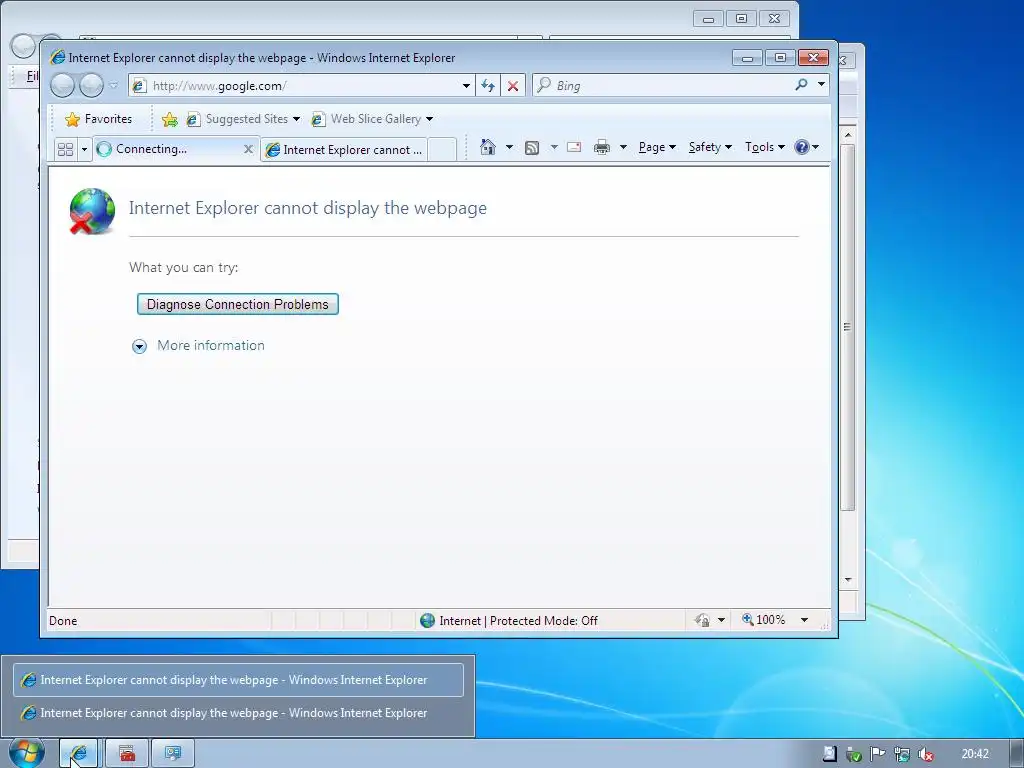Open Suggested Sites link
1024x768 pixels.
click(x=243, y=119)
